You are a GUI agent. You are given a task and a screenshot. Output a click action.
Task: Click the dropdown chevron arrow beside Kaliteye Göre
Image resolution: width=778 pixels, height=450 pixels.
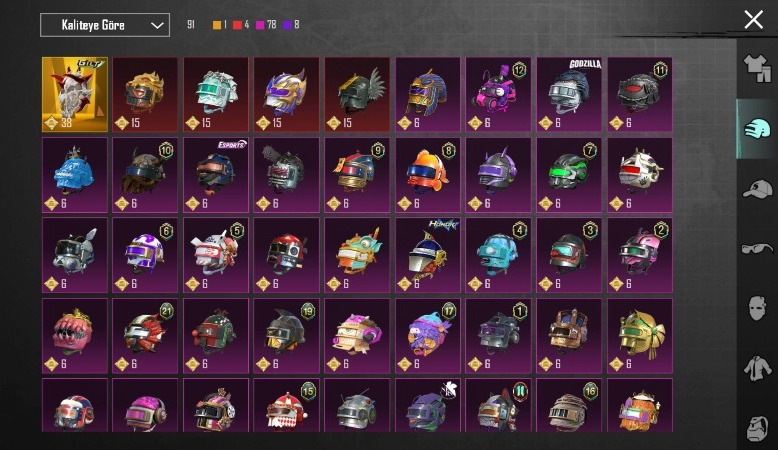(x=157, y=25)
